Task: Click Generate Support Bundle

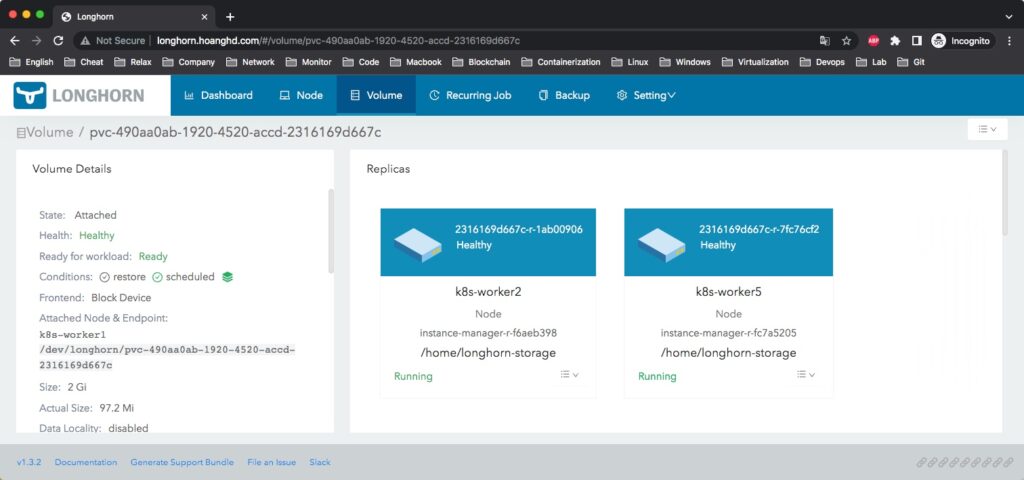Action: [182, 462]
